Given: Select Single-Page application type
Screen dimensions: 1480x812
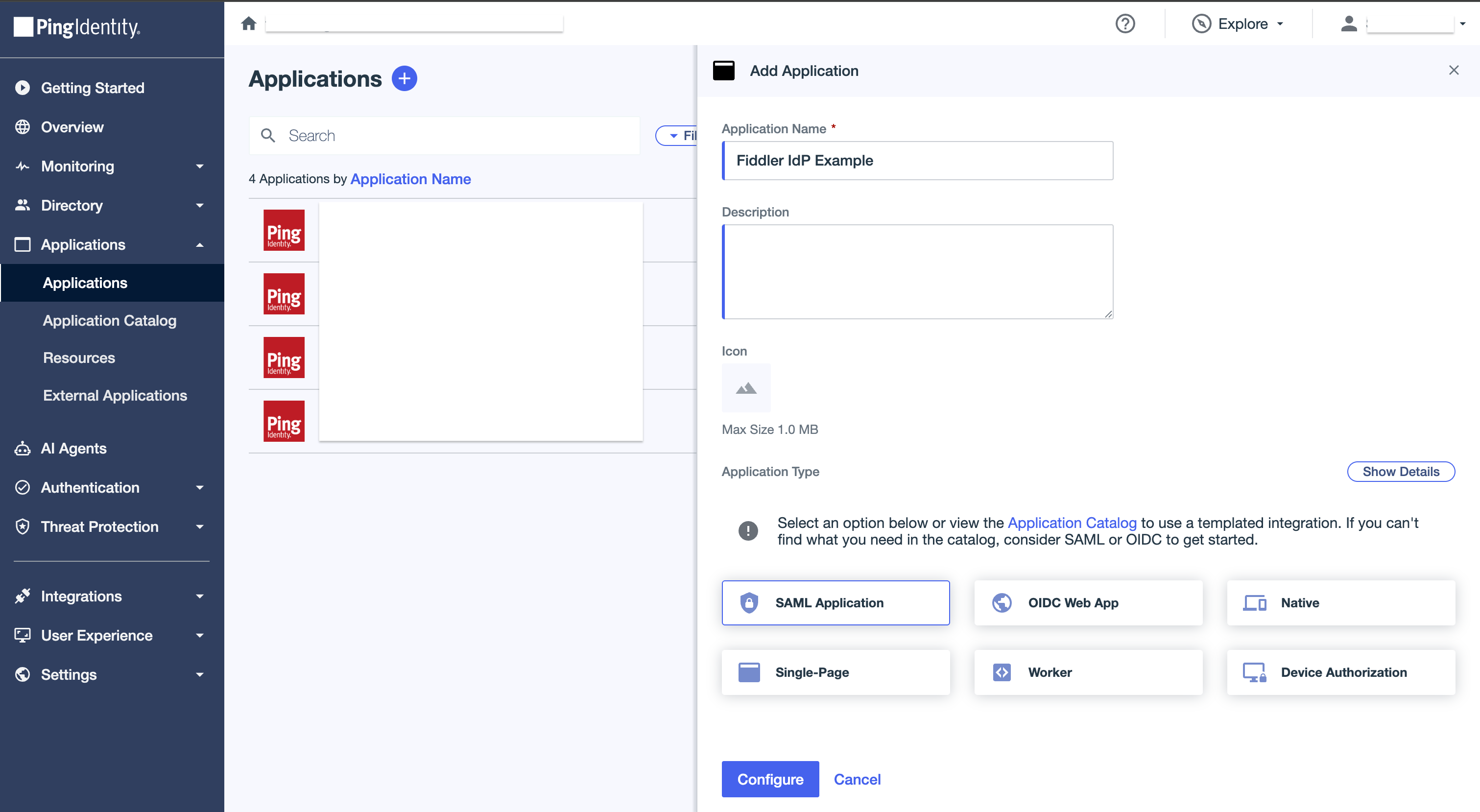Looking at the screenshot, I should [835, 672].
